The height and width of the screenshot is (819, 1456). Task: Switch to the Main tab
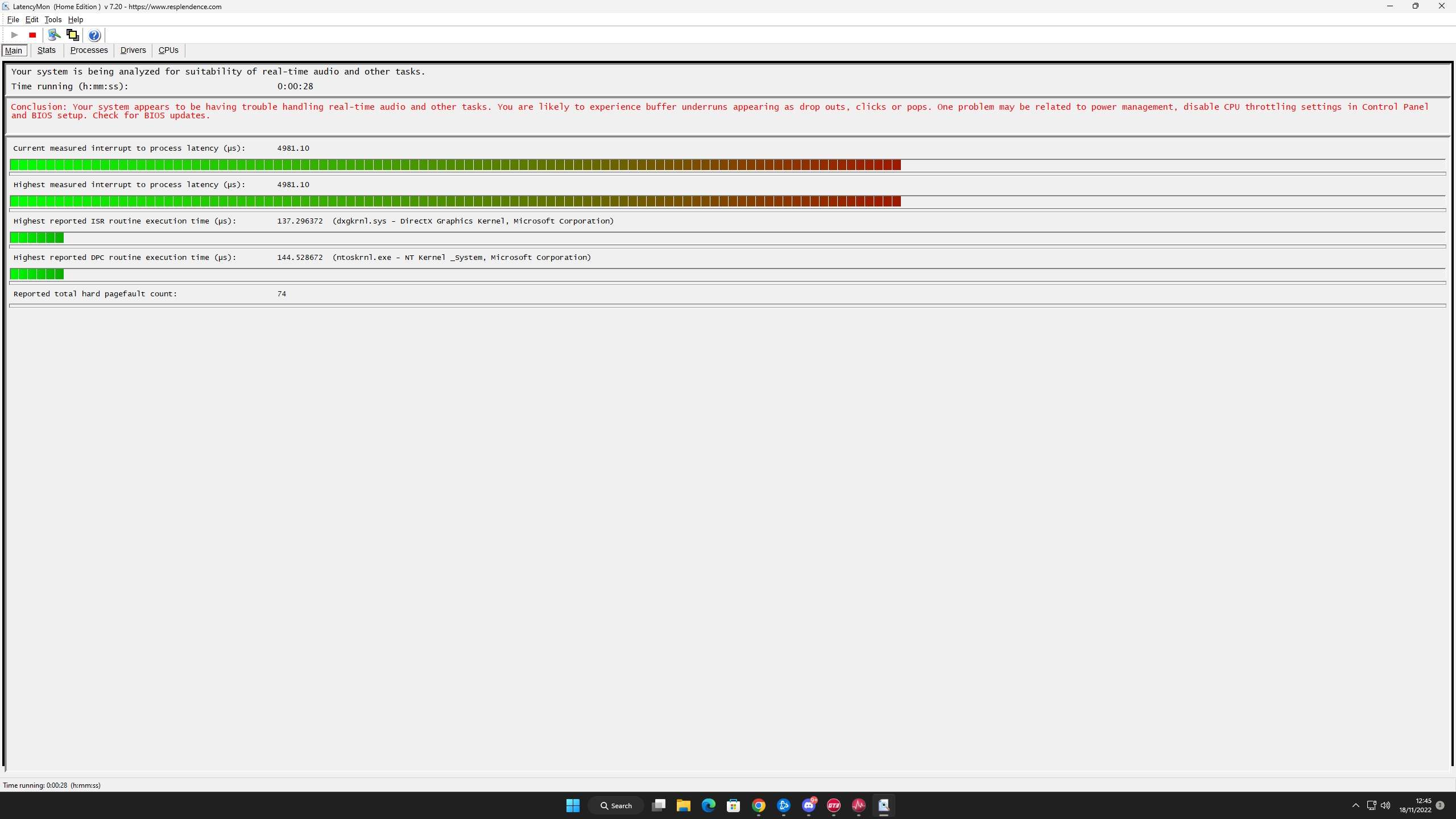coord(14,51)
